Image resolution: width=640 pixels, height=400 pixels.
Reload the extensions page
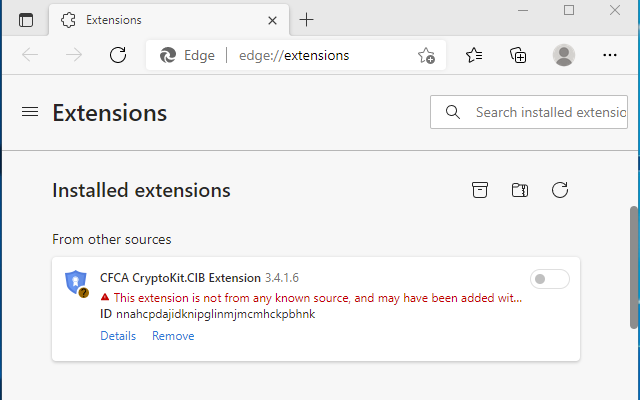point(118,55)
